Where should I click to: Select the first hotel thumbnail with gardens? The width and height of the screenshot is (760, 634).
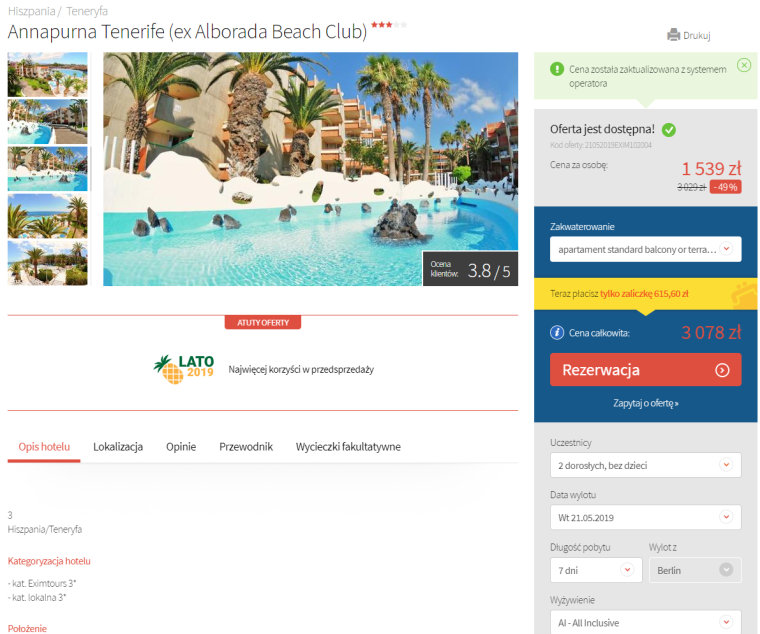click(48, 75)
